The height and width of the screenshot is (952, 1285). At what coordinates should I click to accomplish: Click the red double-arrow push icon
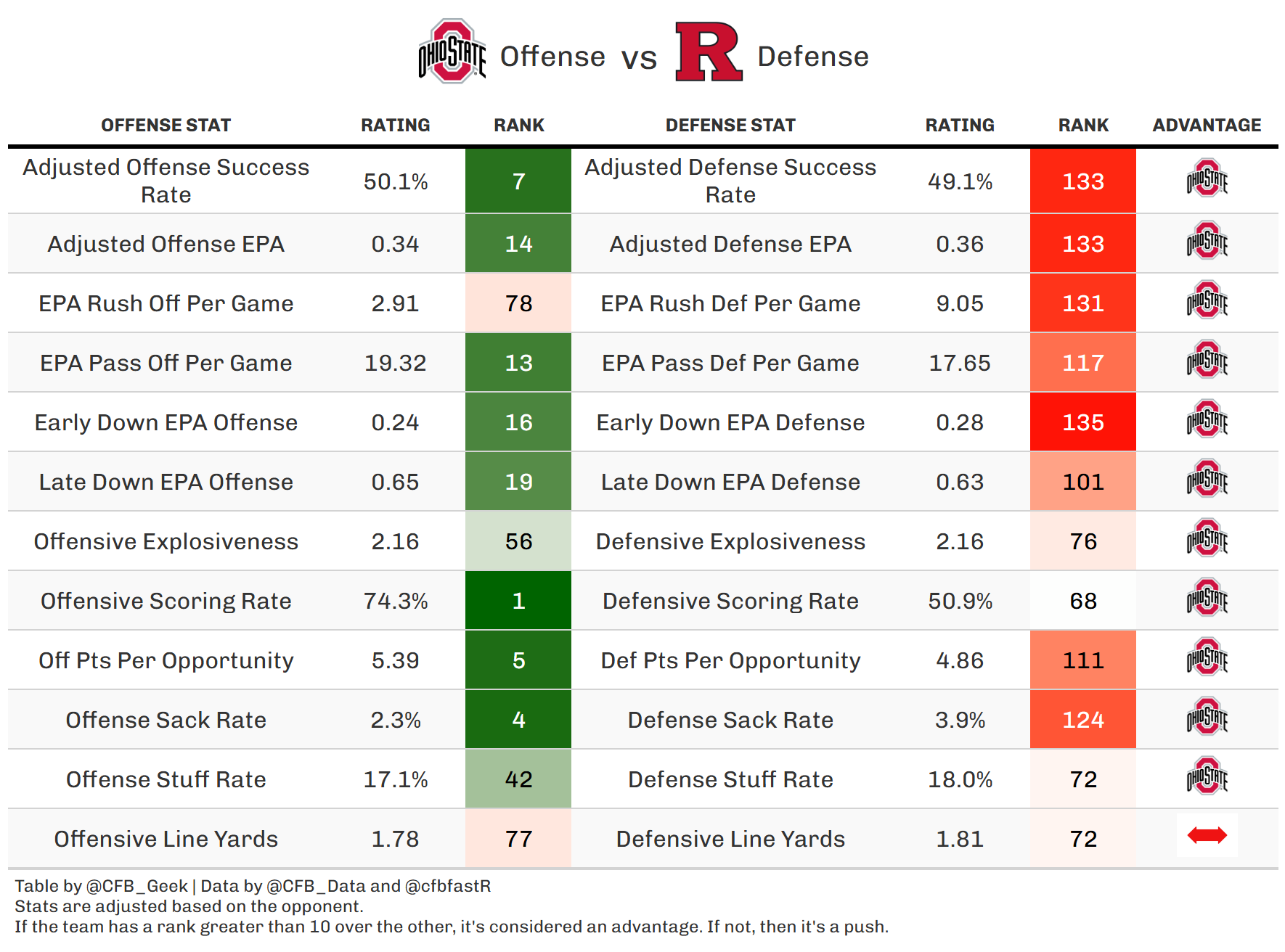coord(1207,836)
